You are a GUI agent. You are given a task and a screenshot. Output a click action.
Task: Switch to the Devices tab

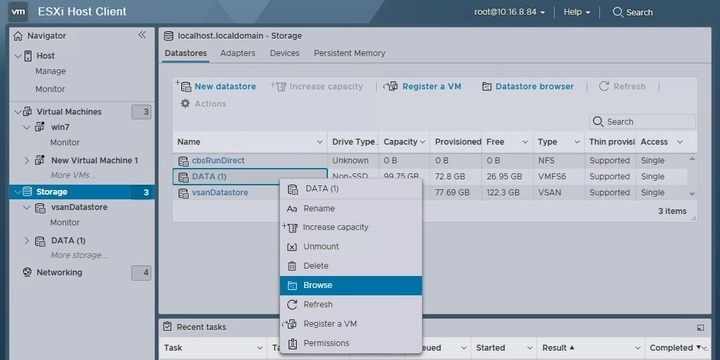click(284, 53)
